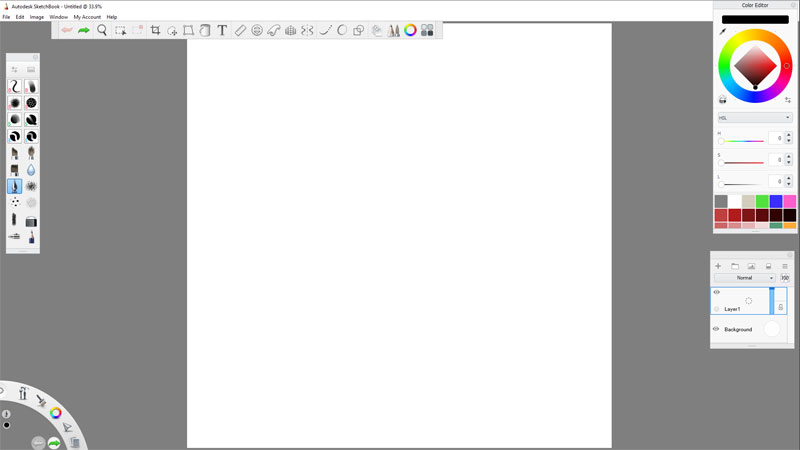Turn on Symmetry tool
The image size is (800, 450).
click(307, 31)
